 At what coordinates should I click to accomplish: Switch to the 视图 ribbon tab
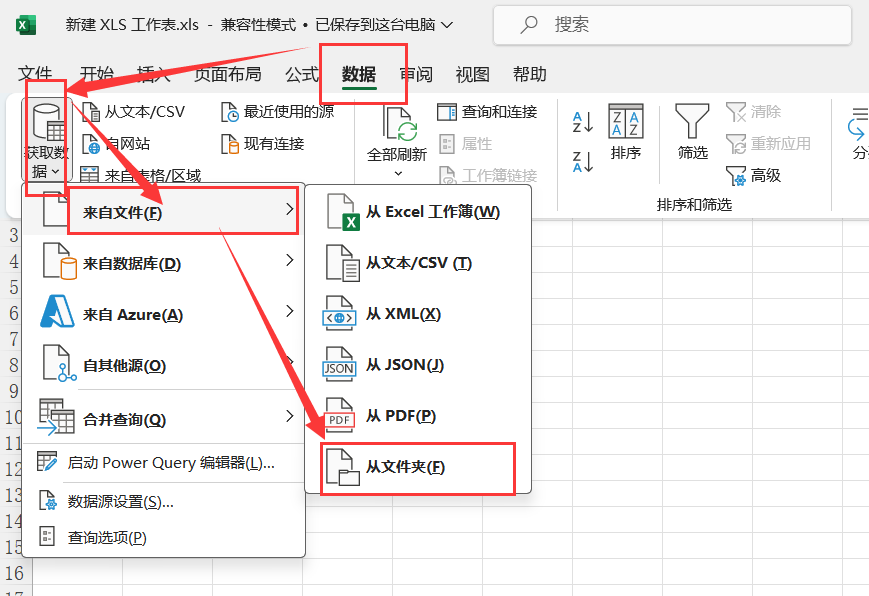tap(472, 74)
